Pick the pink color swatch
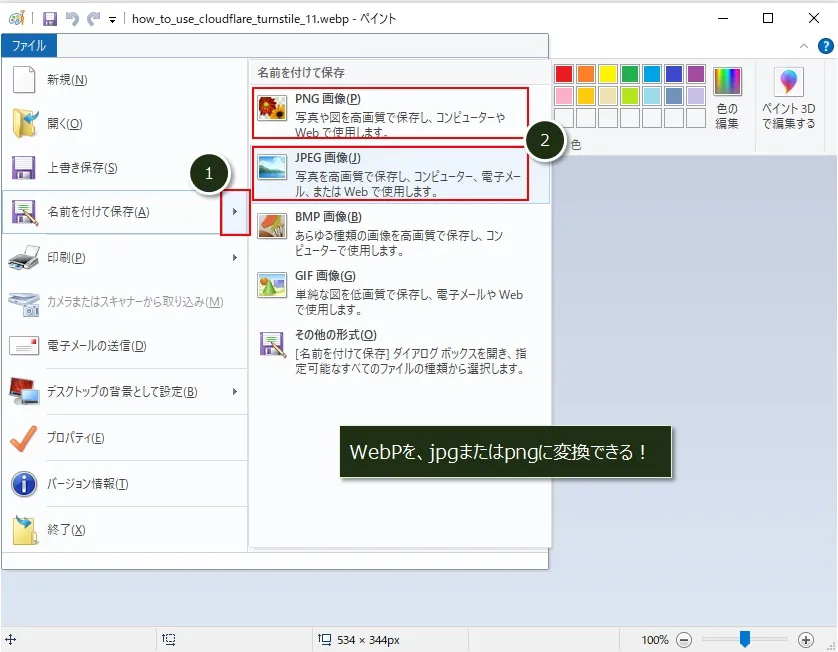The image size is (838, 652). [x=564, y=96]
